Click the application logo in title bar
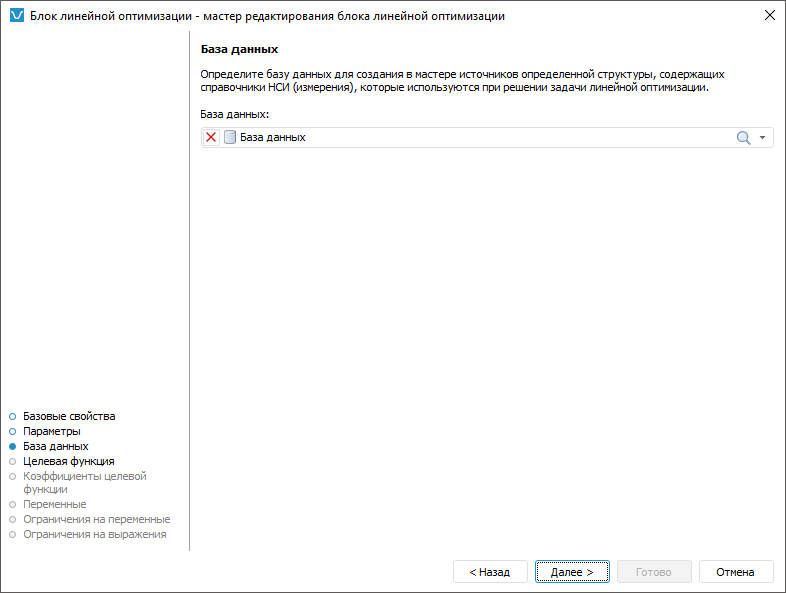Viewport: 786px width, 593px height. coord(16,16)
